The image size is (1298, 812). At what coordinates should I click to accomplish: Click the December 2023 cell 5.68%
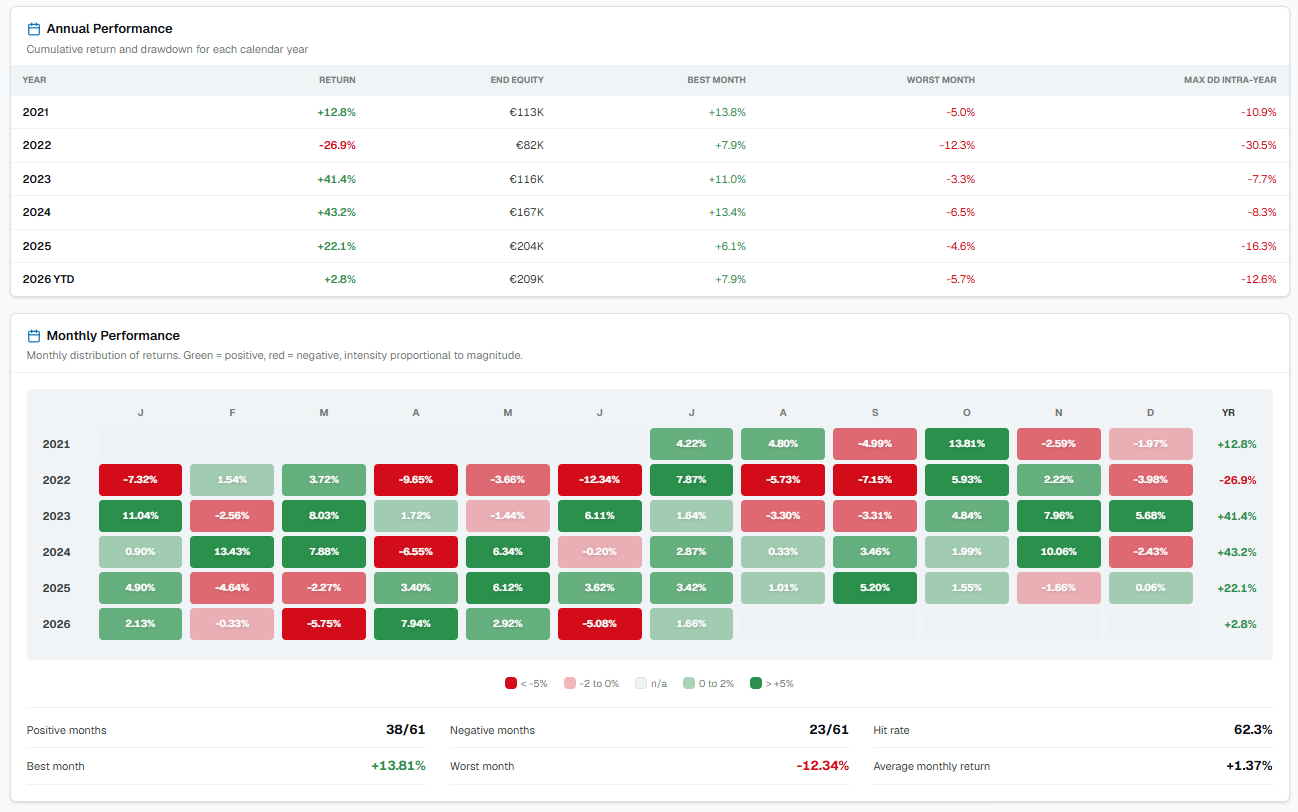click(1151, 516)
